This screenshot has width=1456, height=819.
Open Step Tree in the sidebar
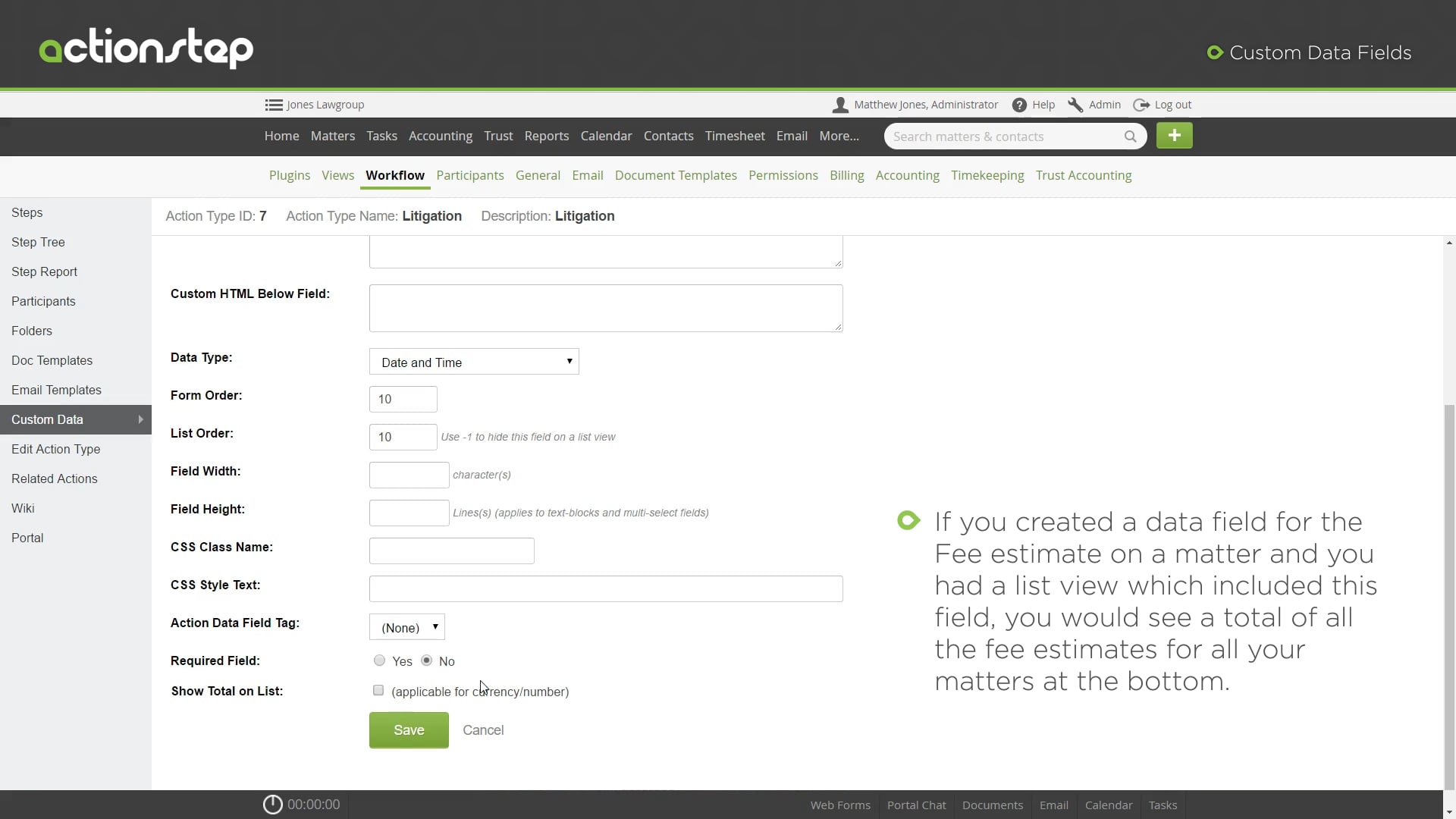[x=76, y=243]
